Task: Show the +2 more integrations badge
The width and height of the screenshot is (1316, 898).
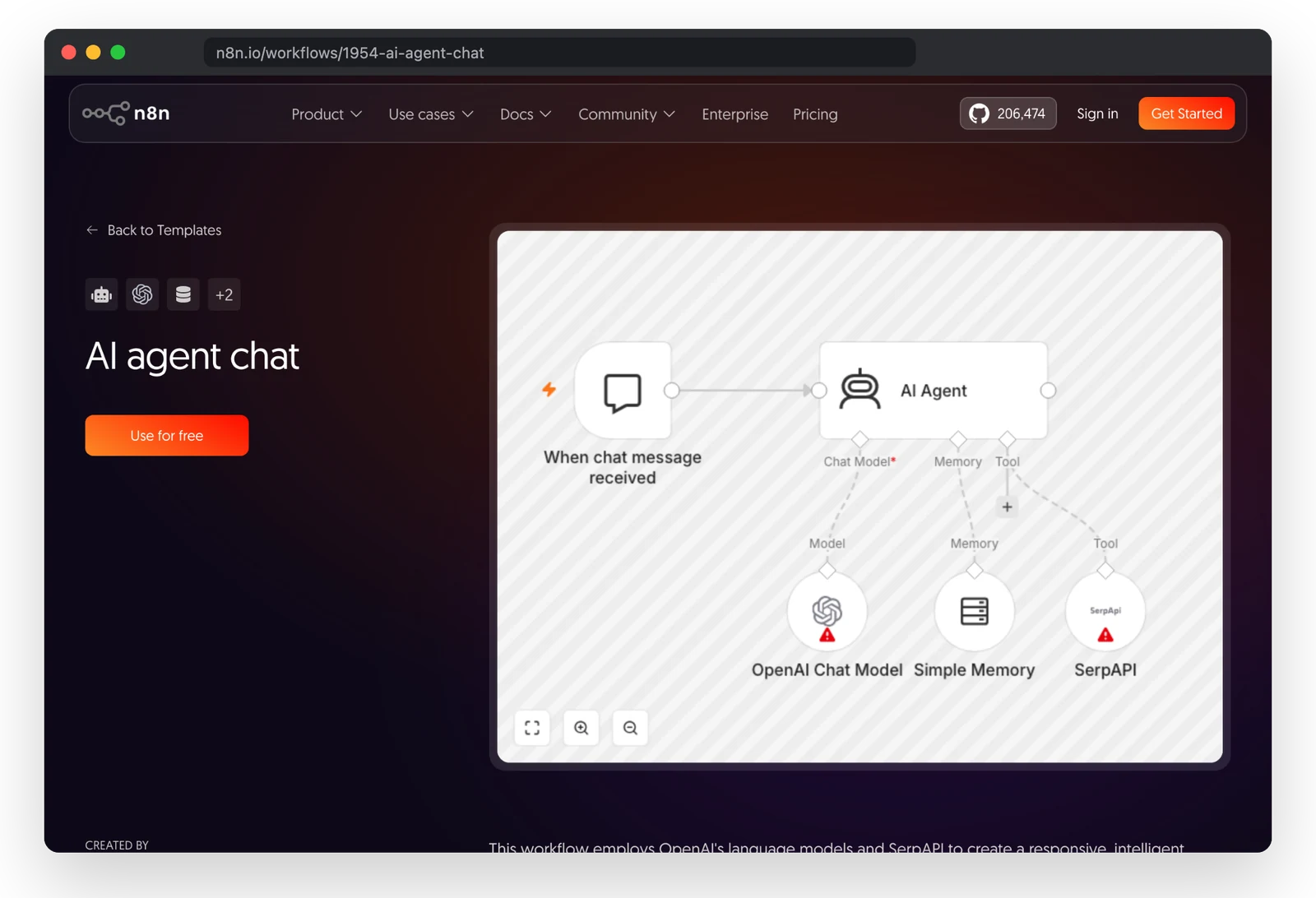Action: point(224,294)
